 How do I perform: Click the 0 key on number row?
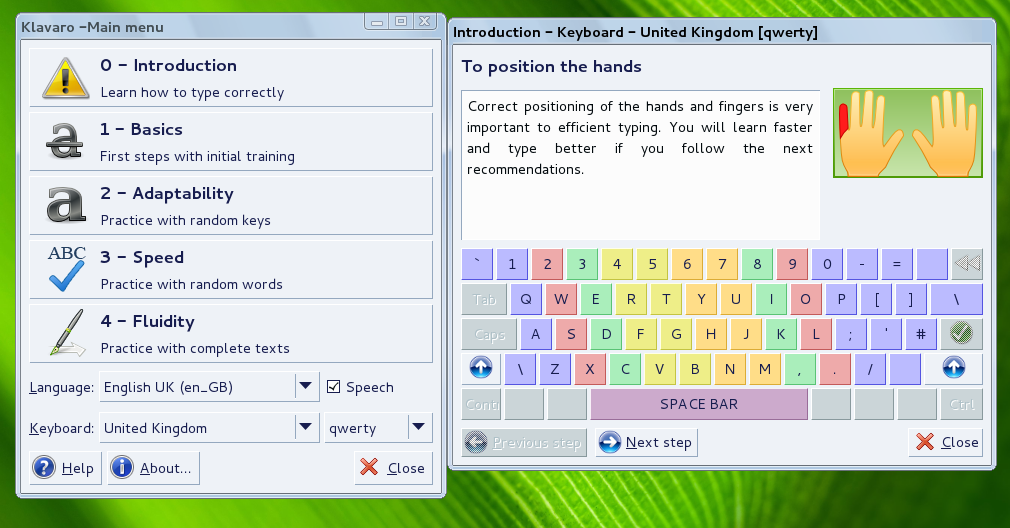pyautogui.click(x=827, y=264)
